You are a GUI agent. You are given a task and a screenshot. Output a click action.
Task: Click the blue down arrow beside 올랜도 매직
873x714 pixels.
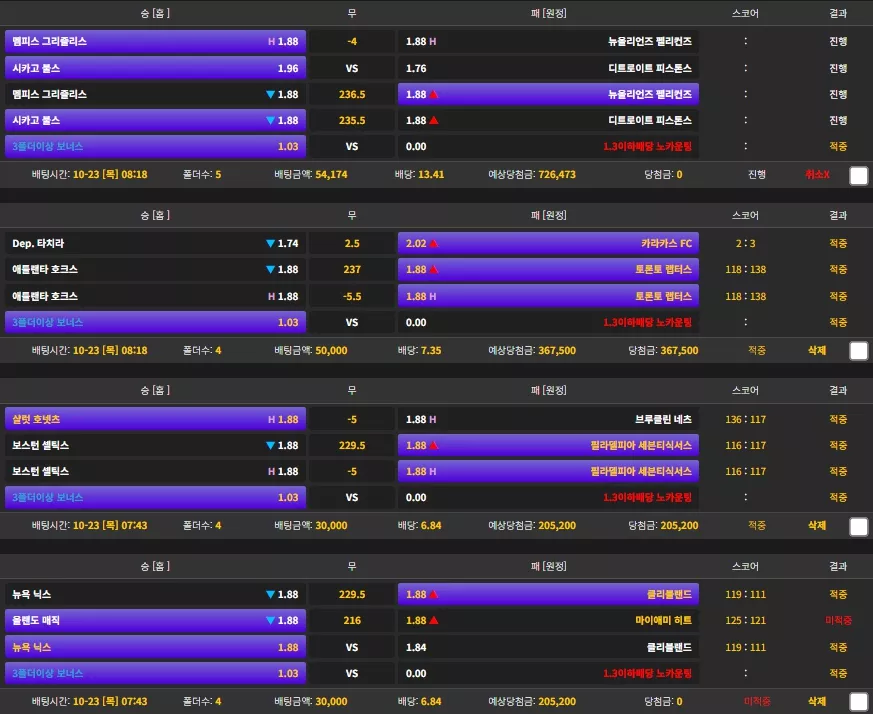pyautogui.click(x=271, y=620)
